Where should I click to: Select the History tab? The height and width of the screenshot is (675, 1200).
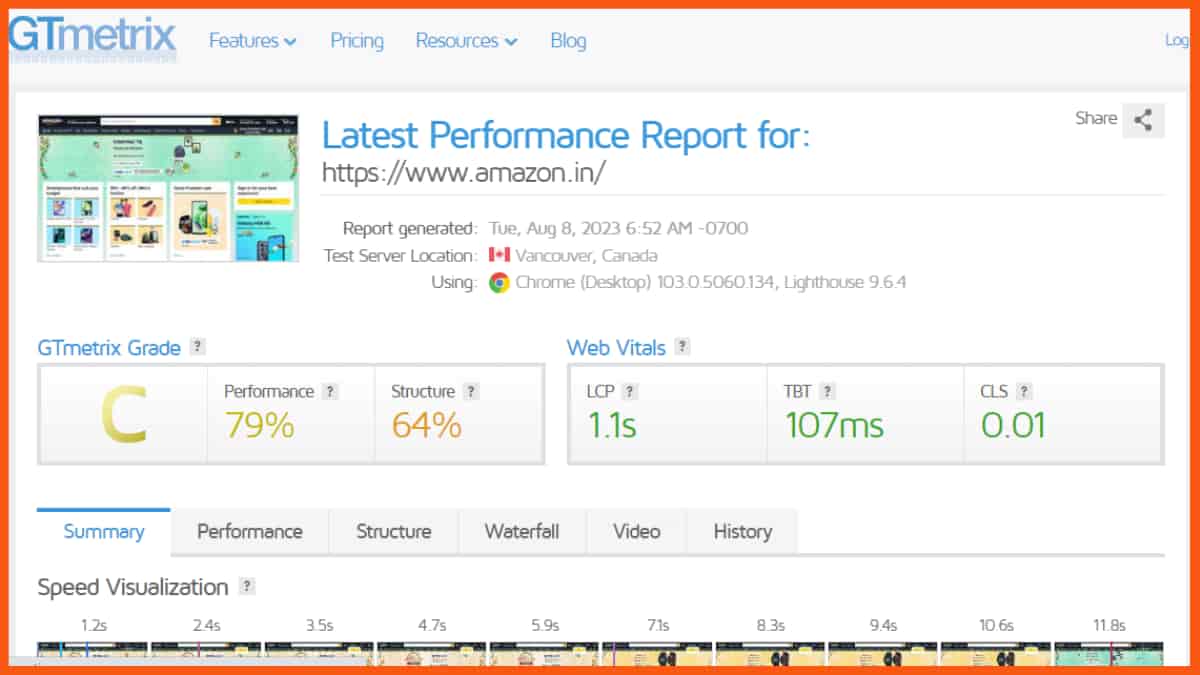pyautogui.click(x=742, y=532)
